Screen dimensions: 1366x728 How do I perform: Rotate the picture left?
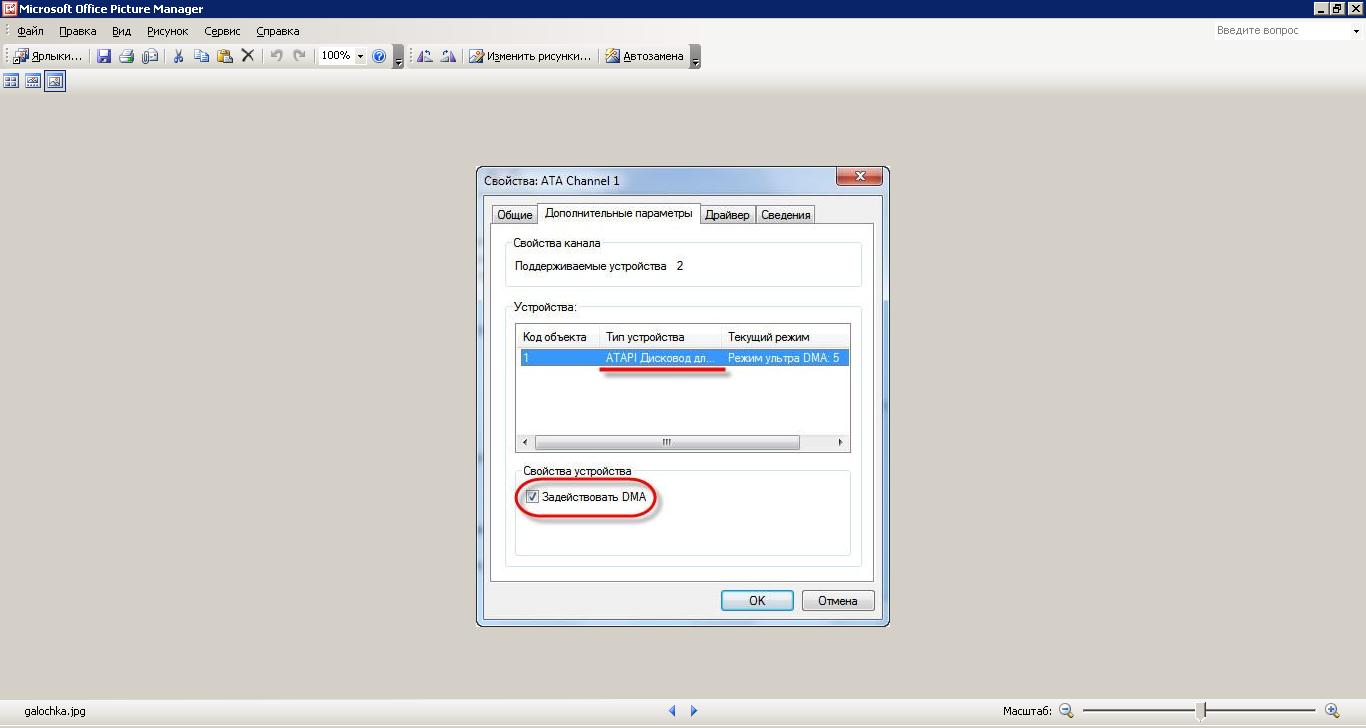click(x=425, y=57)
